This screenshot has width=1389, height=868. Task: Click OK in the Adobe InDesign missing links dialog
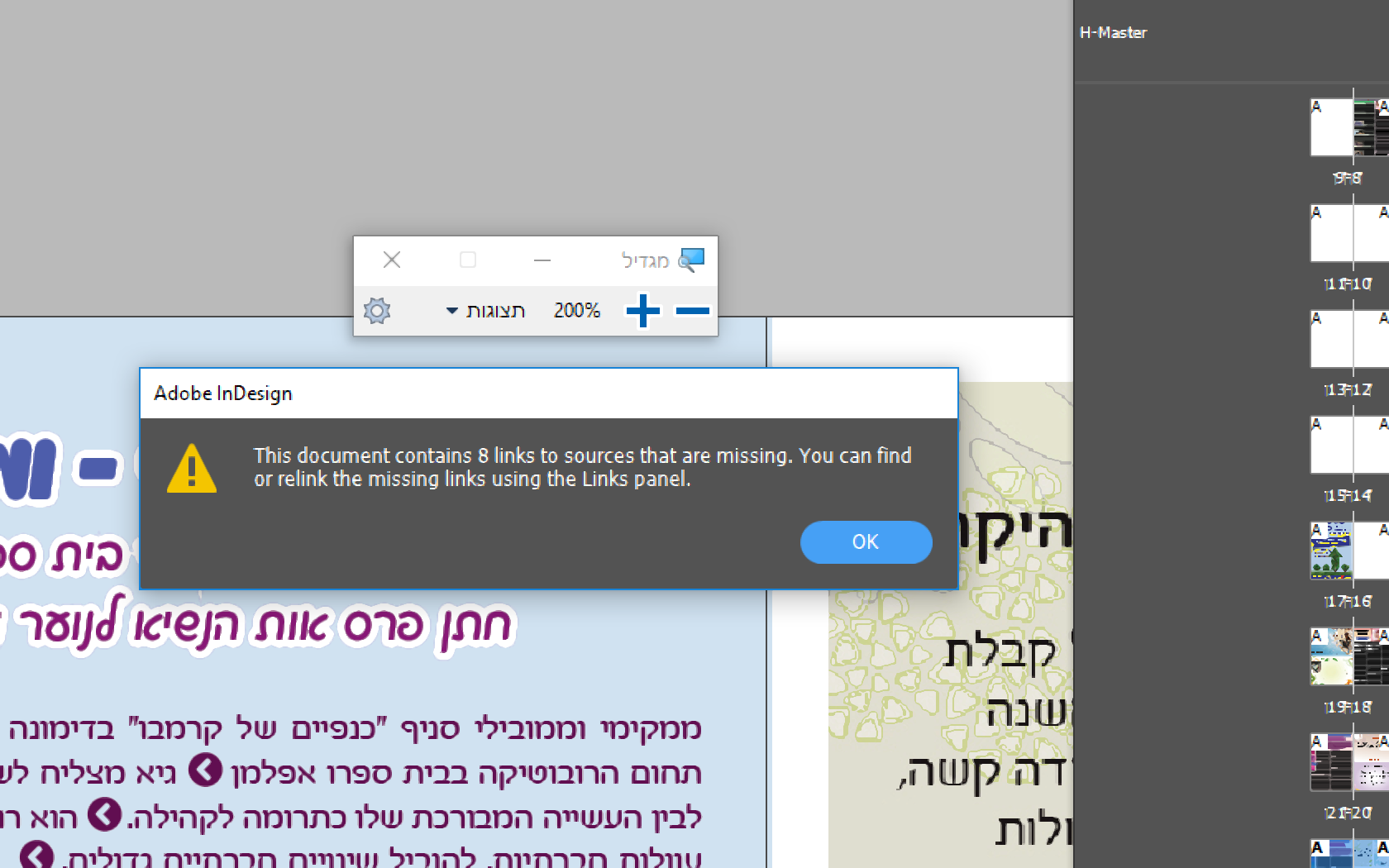[866, 542]
